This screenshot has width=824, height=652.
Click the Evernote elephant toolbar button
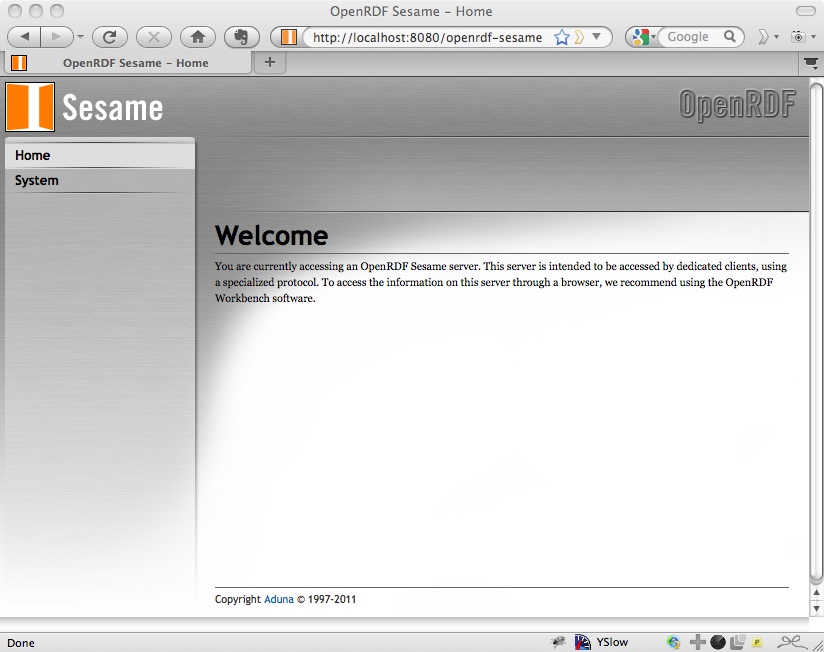[242, 37]
